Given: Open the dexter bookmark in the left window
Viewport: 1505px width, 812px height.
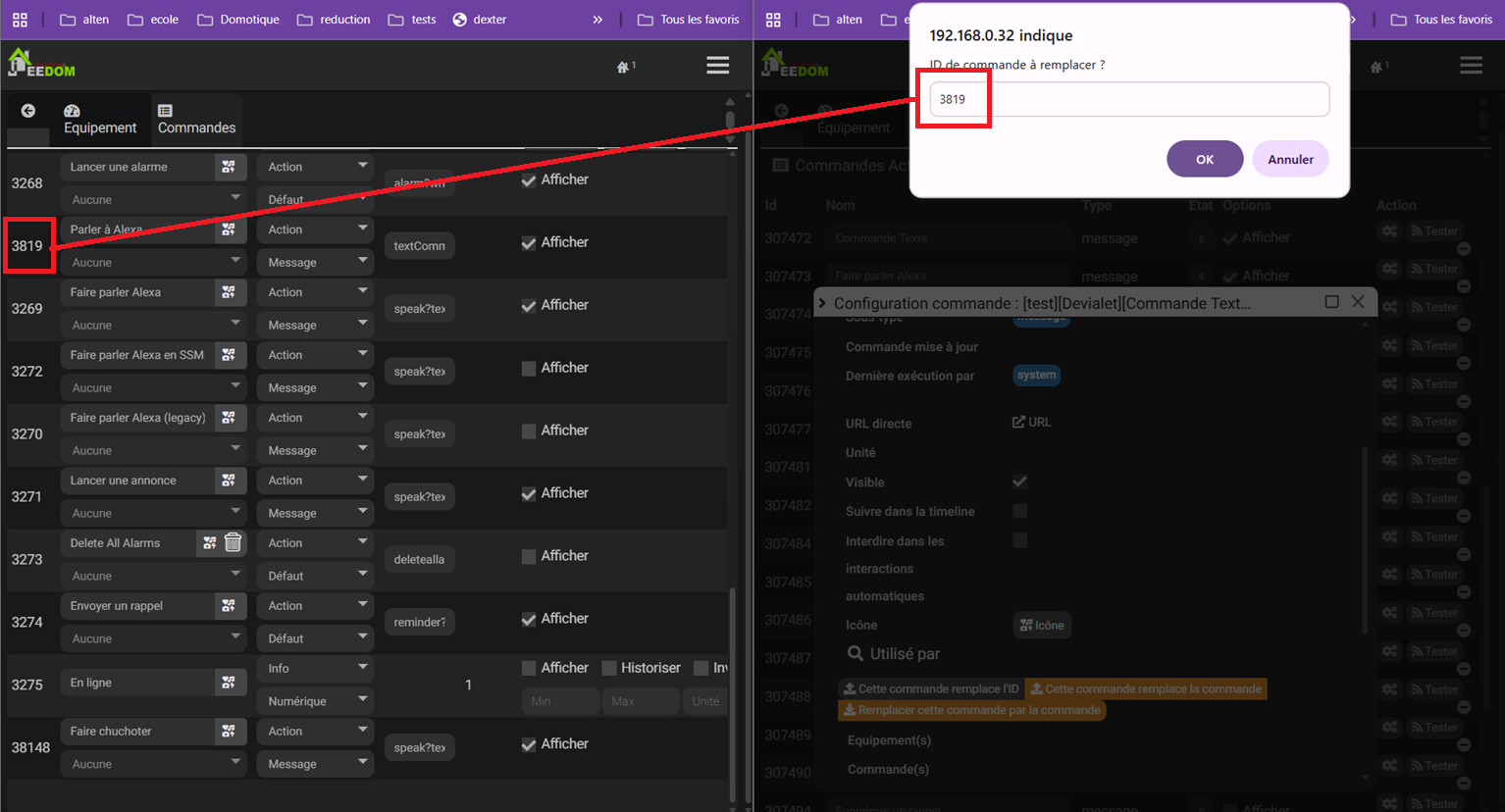Looking at the screenshot, I should tap(480, 20).
